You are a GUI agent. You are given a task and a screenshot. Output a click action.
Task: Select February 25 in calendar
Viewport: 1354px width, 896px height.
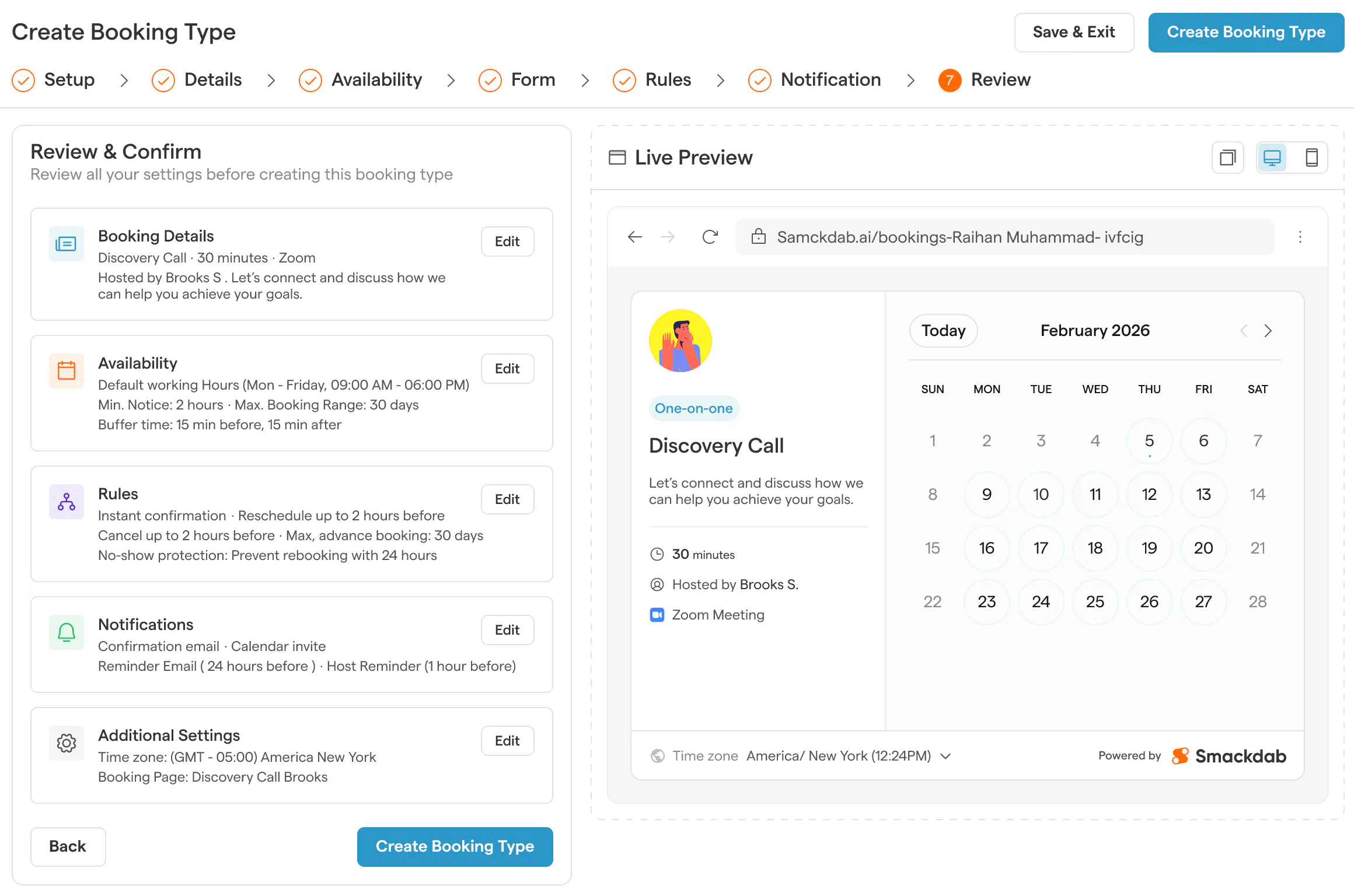click(1095, 602)
